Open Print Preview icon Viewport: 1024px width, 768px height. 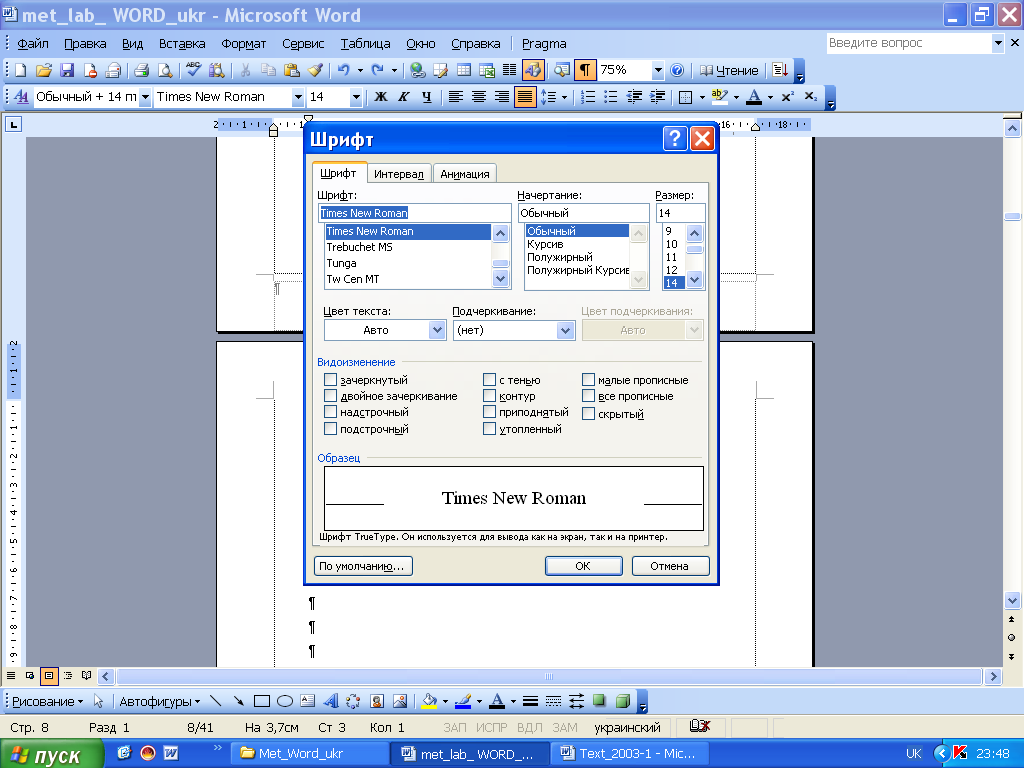click(x=165, y=71)
